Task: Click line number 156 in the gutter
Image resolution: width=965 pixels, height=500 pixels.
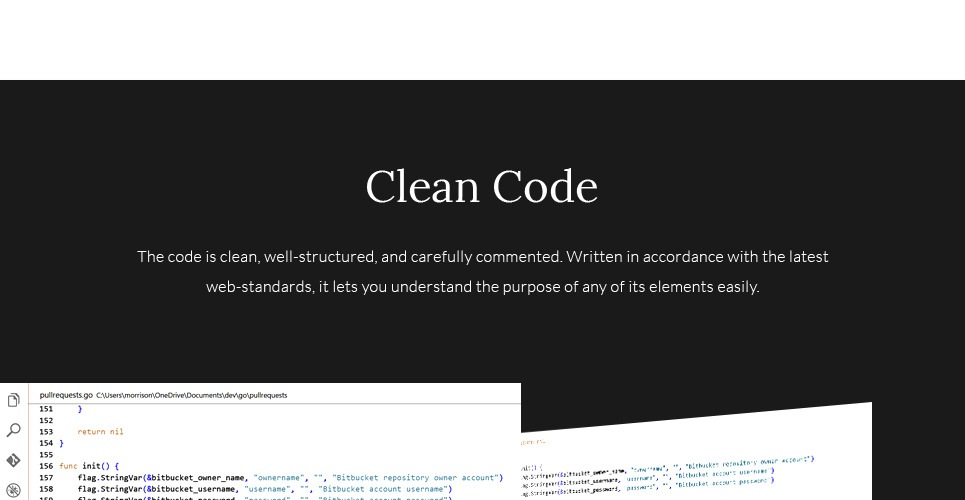Action: [46, 466]
